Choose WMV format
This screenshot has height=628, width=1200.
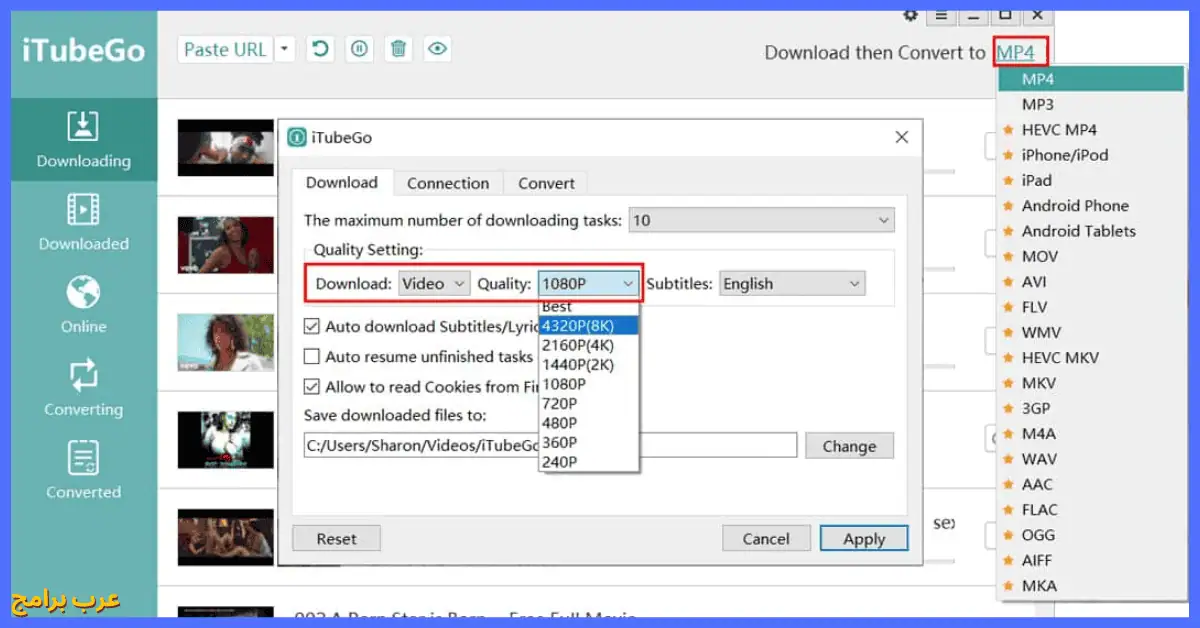1090,332
